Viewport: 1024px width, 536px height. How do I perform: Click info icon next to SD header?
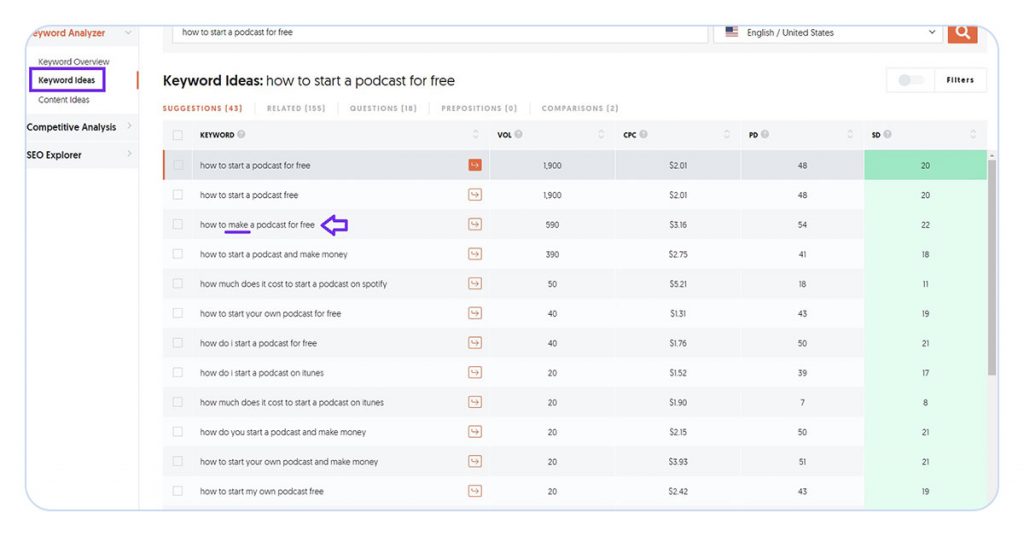click(x=887, y=135)
